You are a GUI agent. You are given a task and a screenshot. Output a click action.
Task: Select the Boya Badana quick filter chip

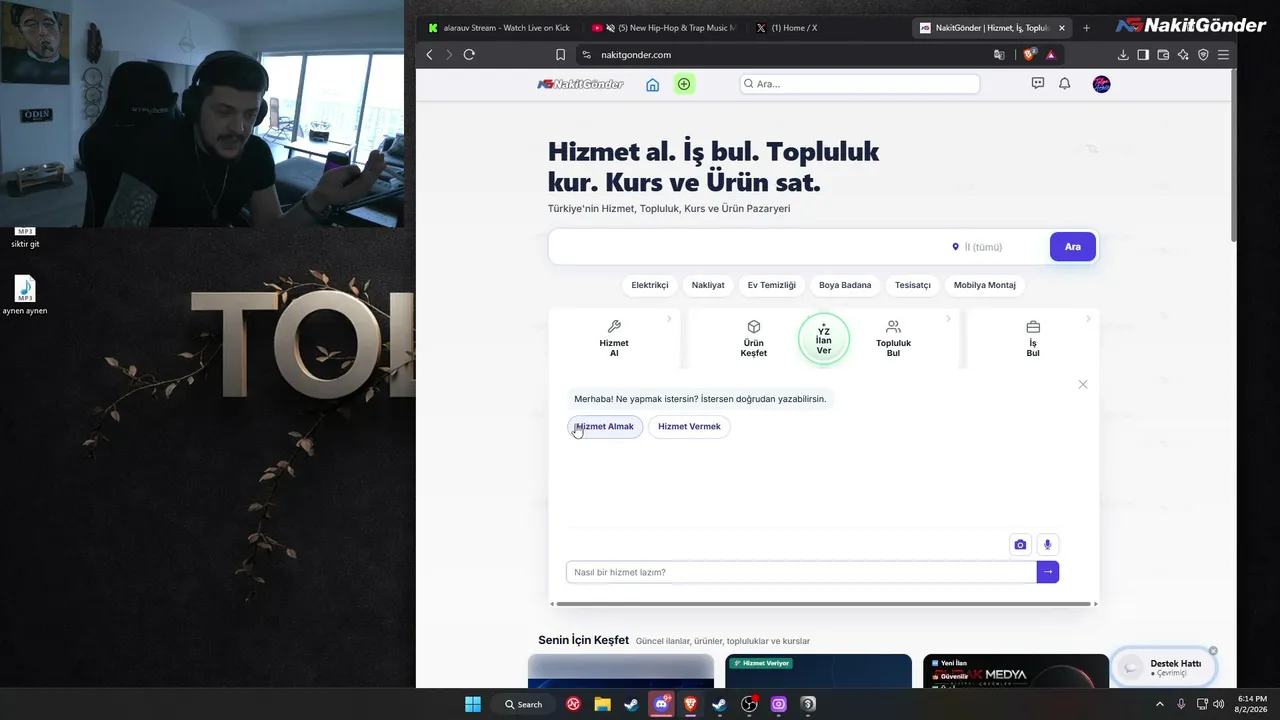click(845, 285)
